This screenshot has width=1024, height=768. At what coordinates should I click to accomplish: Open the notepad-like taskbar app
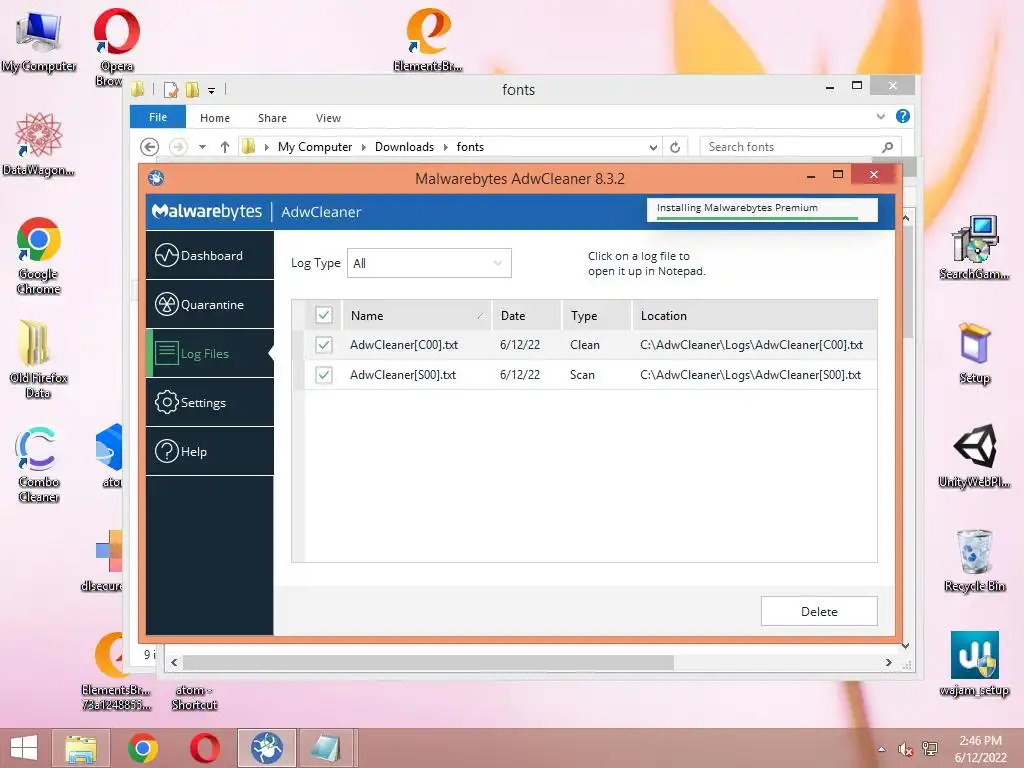[x=326, y=748]
